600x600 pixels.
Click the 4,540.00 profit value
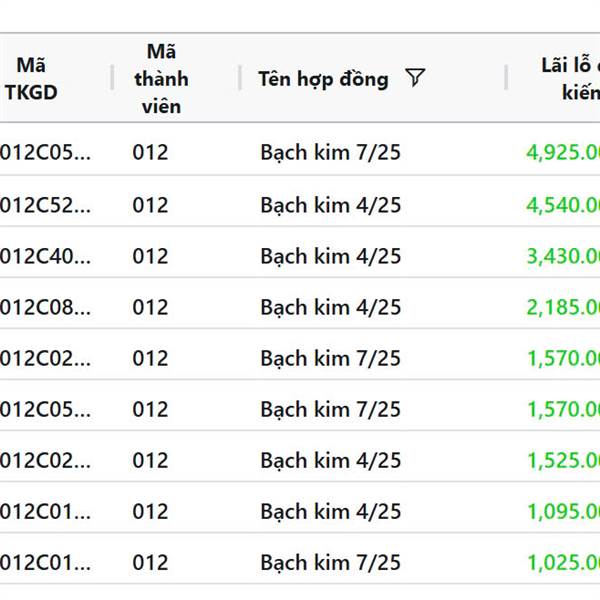click(x=562, y=205)
